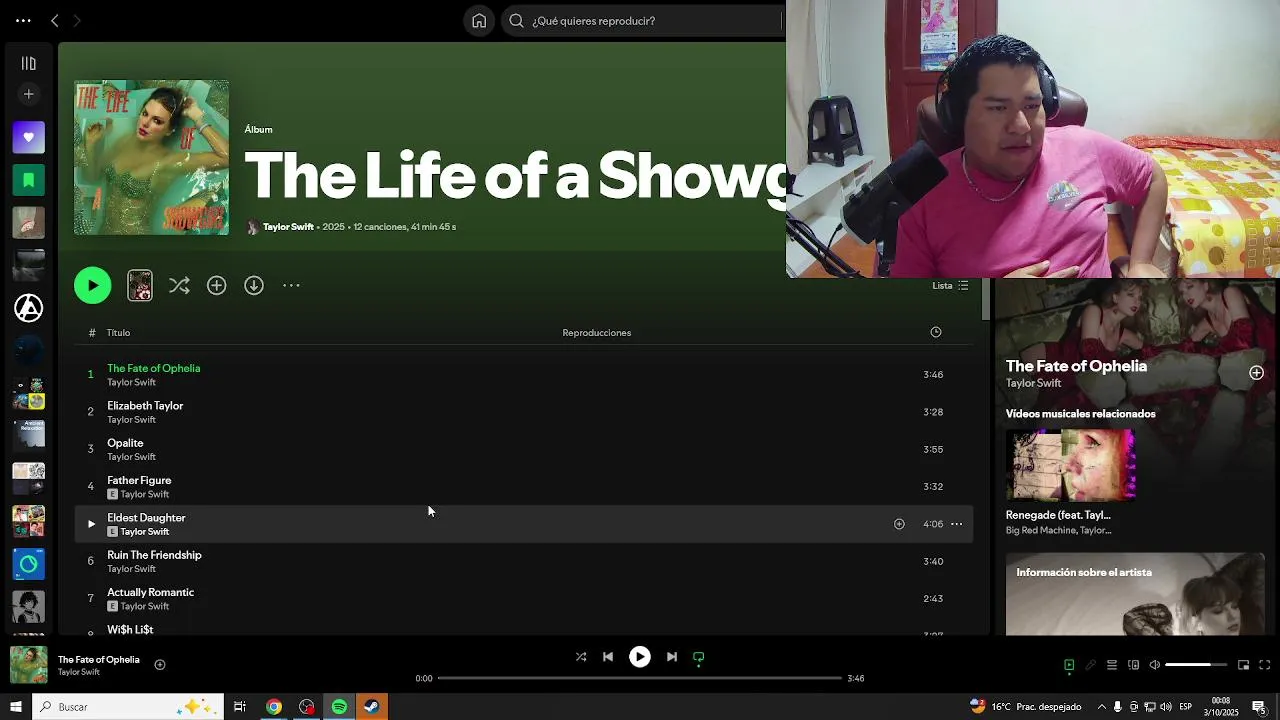This screenshot has width=1280, height=720.
Task: Mute volume with the speaker icon
Action: [1155, 665]
